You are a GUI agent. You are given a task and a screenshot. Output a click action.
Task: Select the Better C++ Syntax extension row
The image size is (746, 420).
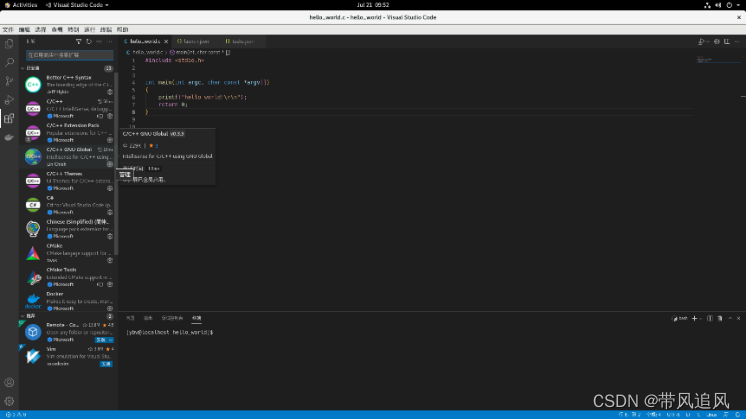[x=69, y=85]
